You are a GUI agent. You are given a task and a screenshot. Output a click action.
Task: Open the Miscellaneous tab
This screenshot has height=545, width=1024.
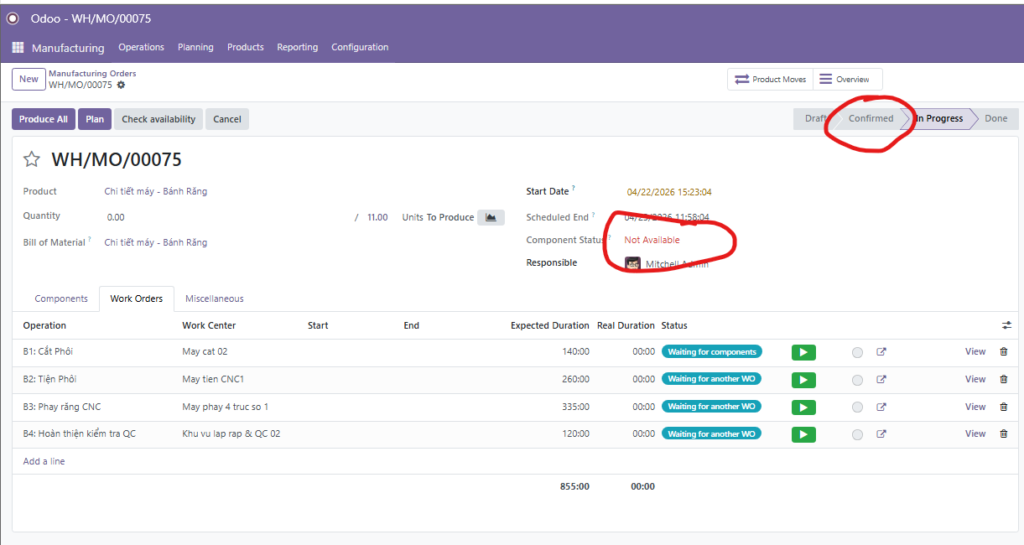(x=214, y=298)
